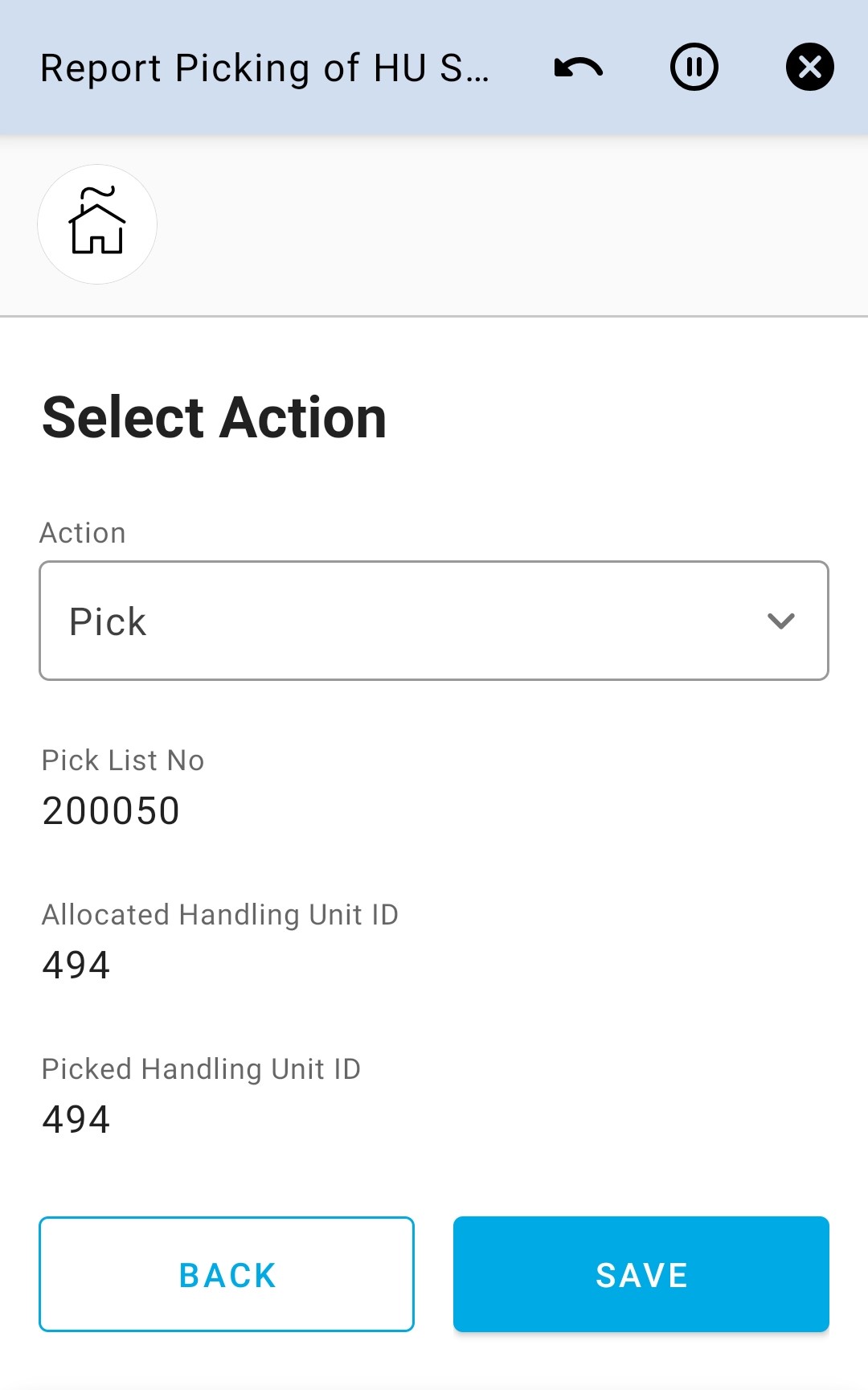This screenshot has width=868, height=1390.
Task: Click the "Allocated Handling Unit ID" label
Action: click(x=220, y=915)
